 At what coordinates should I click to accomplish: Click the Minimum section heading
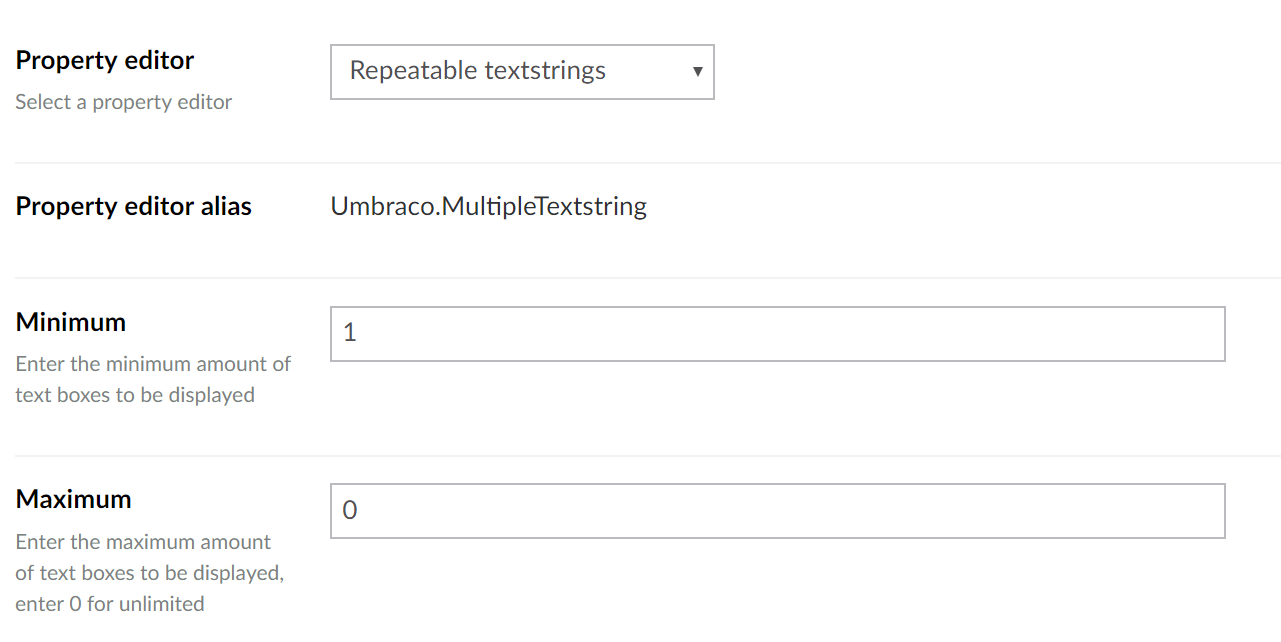(x=70, y=322)
